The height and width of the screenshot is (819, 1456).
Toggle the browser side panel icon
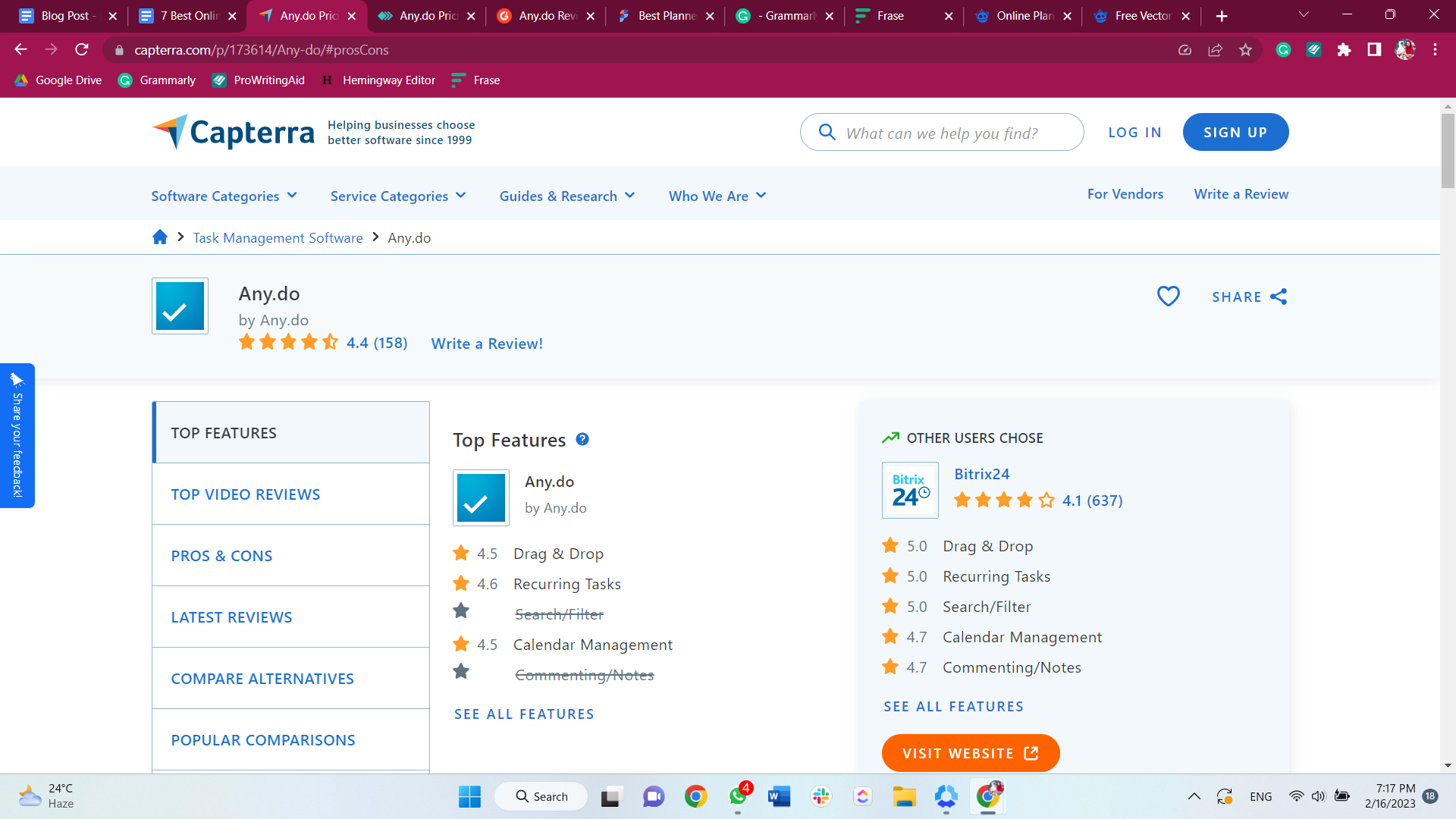coord(1374,50)
